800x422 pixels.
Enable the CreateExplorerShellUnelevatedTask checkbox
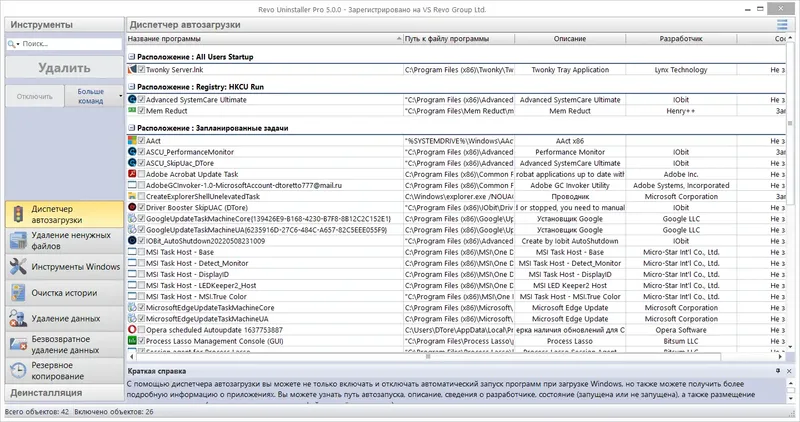coord(141,196)
